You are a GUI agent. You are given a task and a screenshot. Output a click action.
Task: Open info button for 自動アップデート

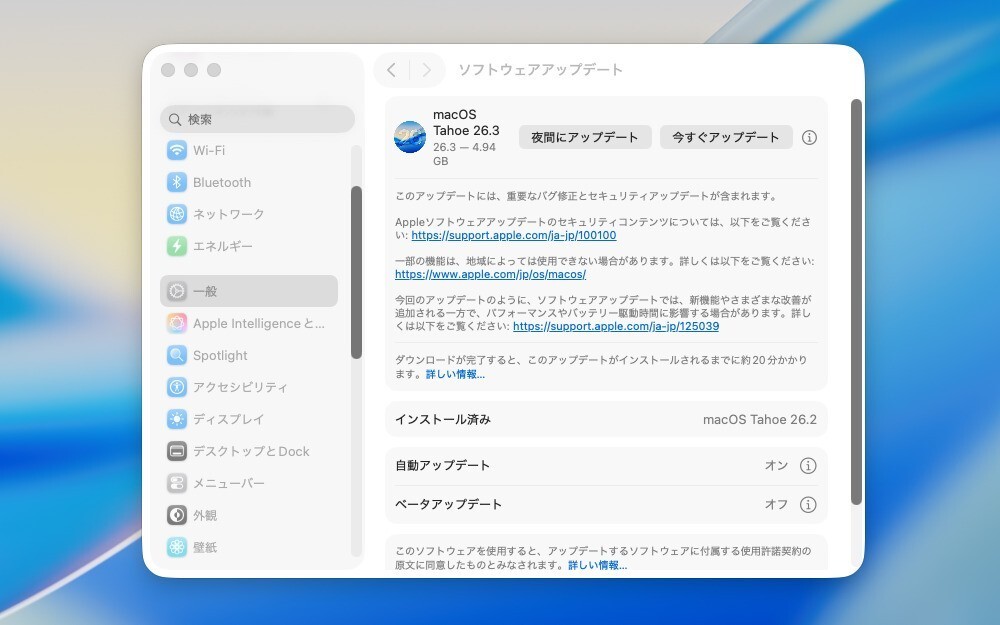pos(808,466)
